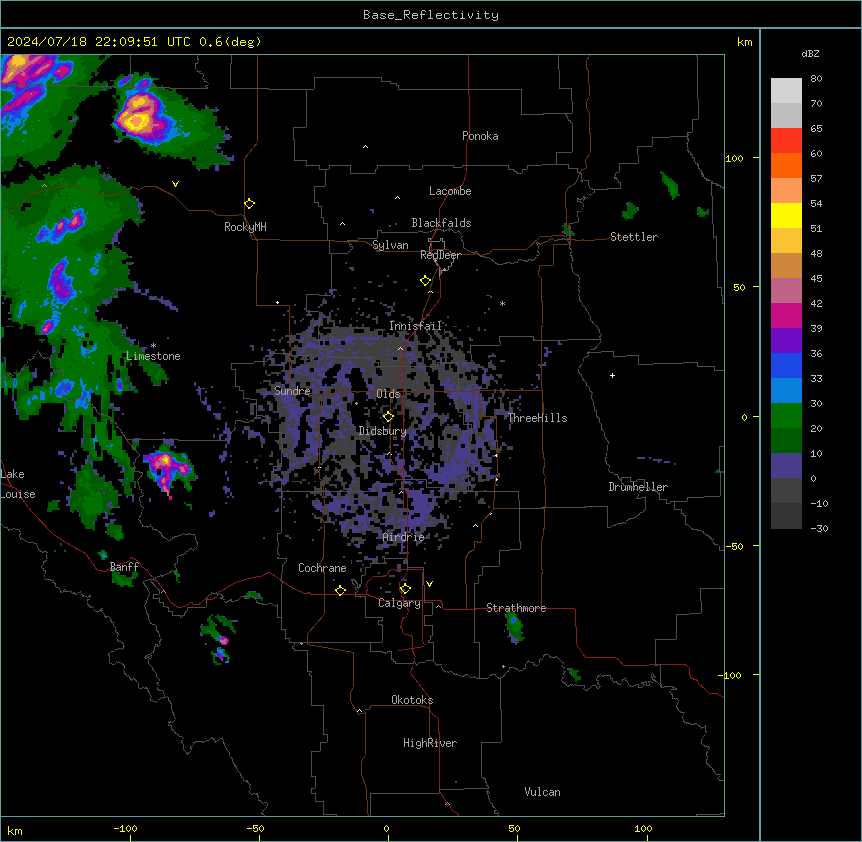Click the storm cell southwest of Sundre
Screen dimensions: 862x842
pos(168,467)
